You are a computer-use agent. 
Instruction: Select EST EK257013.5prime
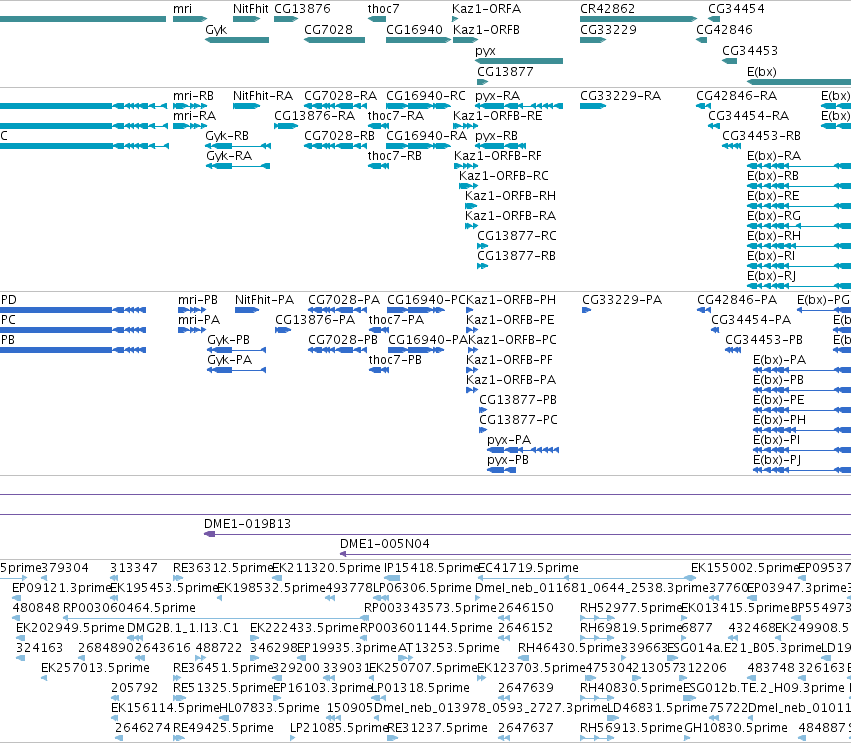(x=44, y=678)
